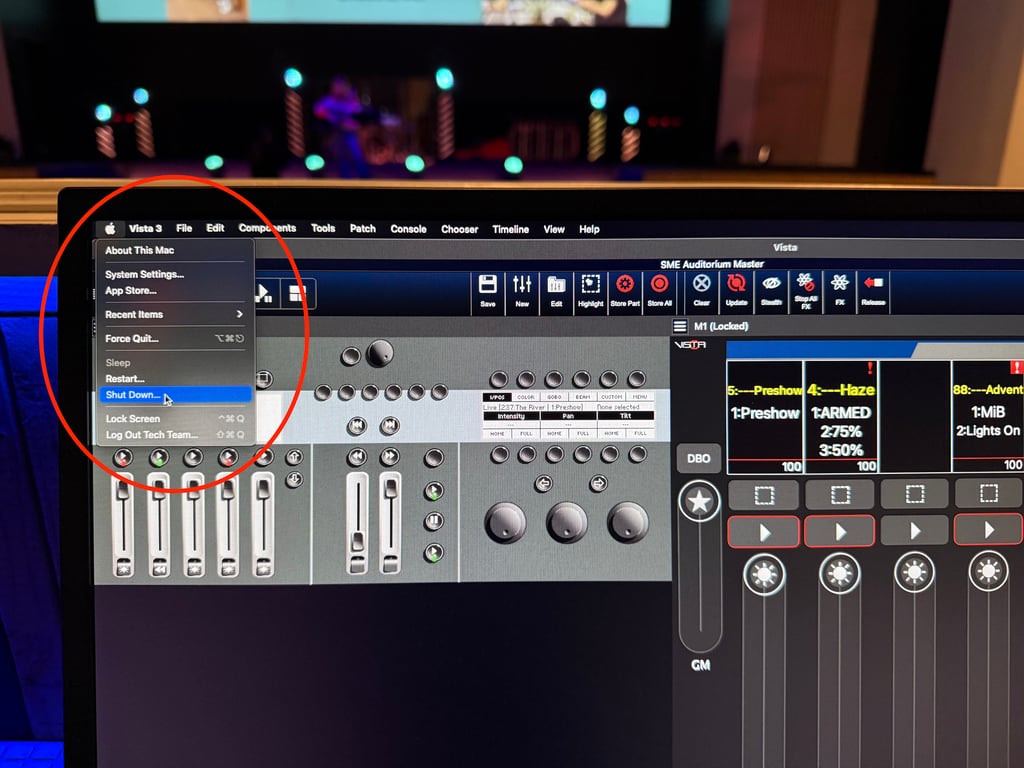Select the GOBO tab on console display
Viewport: 1024px width, 768px height.
pos(554,397)
